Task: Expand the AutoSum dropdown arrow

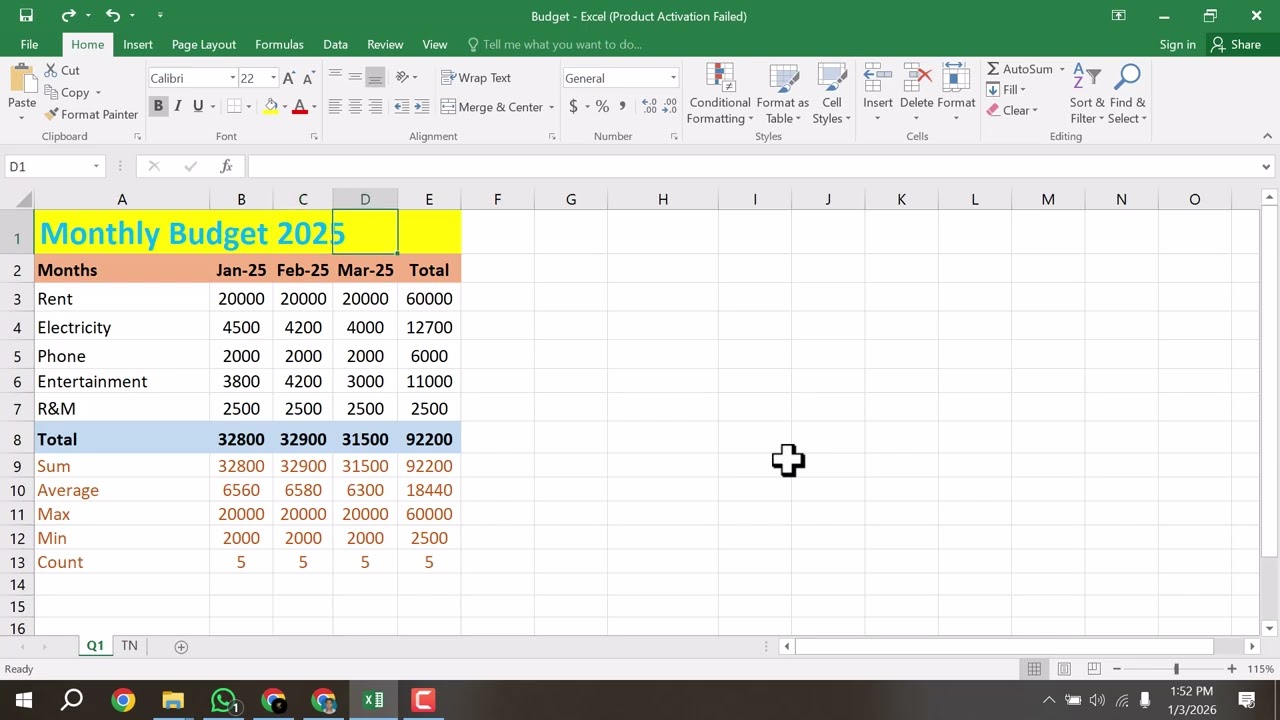Action: pos(1062,70)
